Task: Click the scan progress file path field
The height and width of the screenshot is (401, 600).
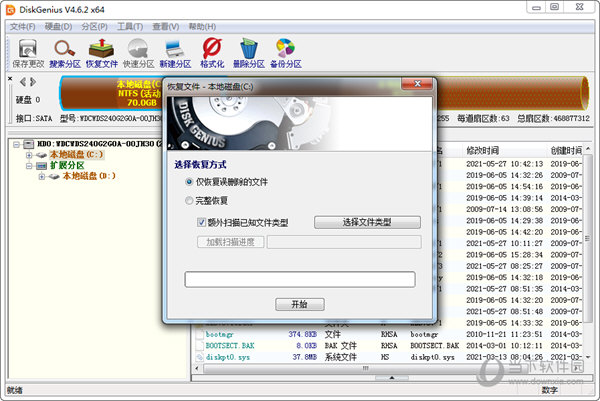Action: tap(344, 242)
